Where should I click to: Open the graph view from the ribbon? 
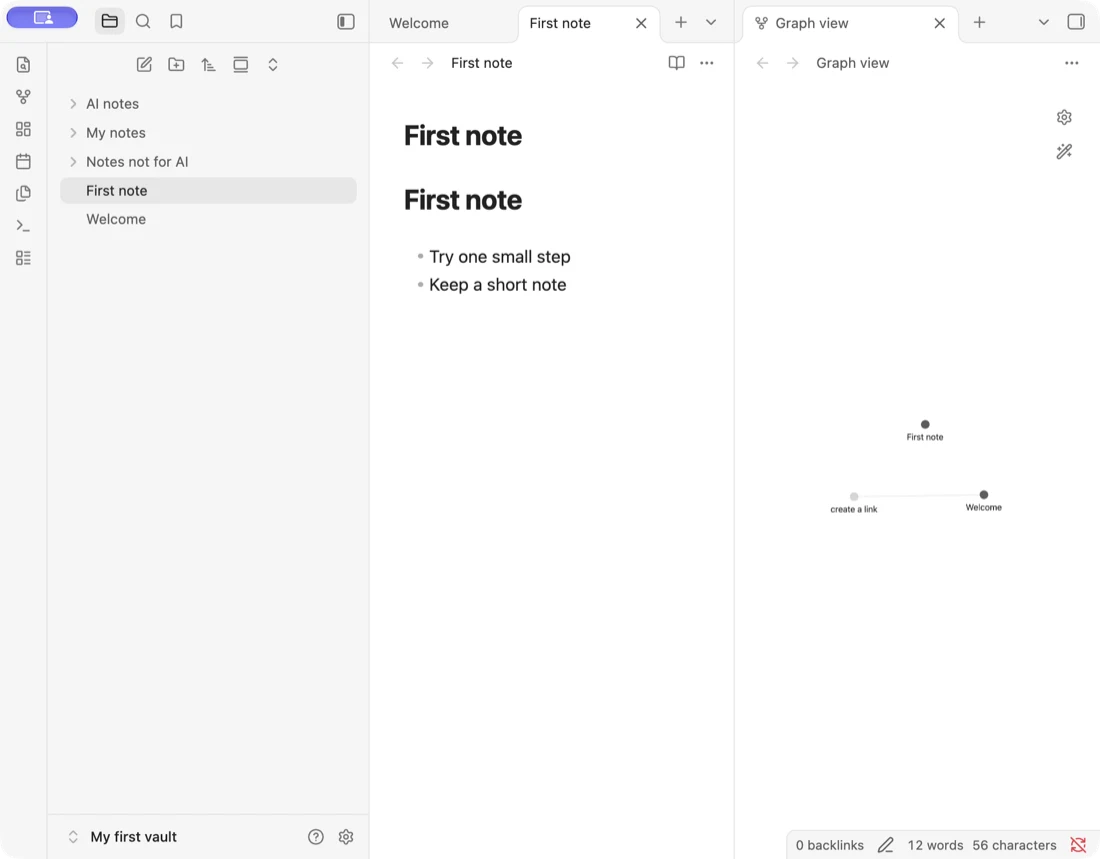click(23, 97)
